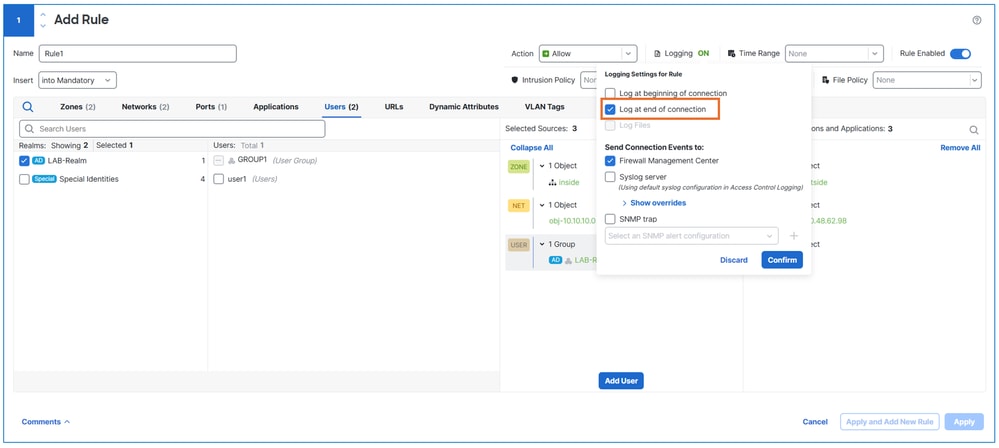Image resolution: width=999 pixels, height=448 pixels.
Task: Open the Time Range dropdown
Action: (834, 54)
